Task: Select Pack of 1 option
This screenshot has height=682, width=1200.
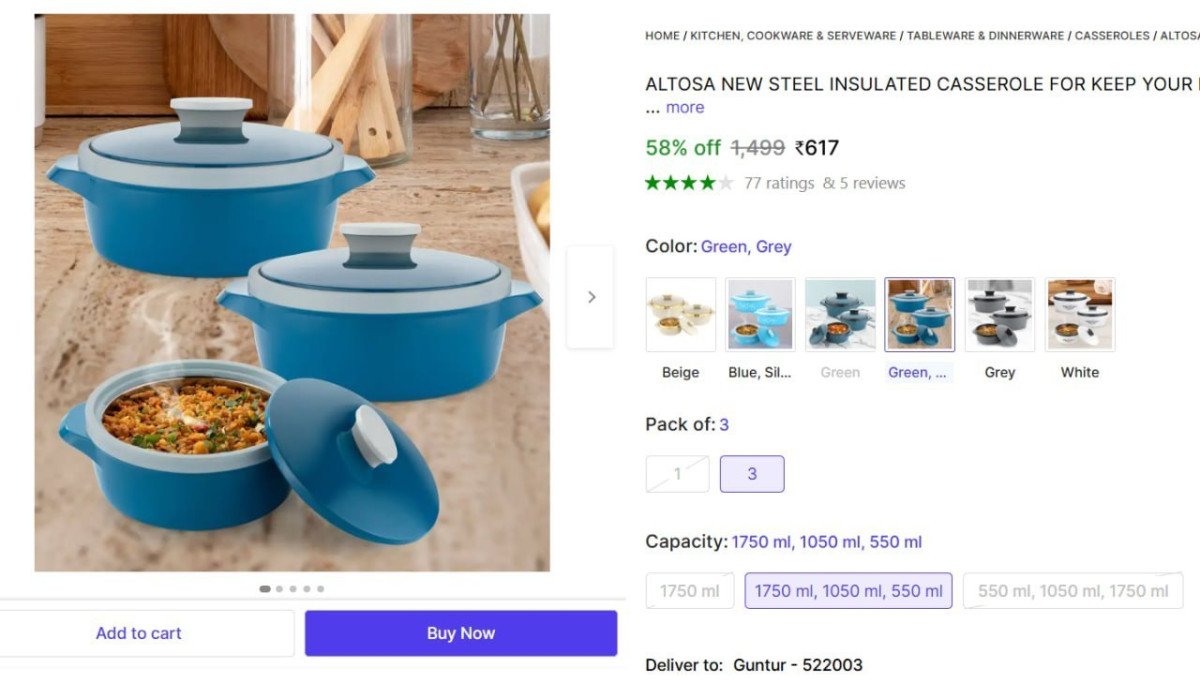Action: click(x=677, y=473)
